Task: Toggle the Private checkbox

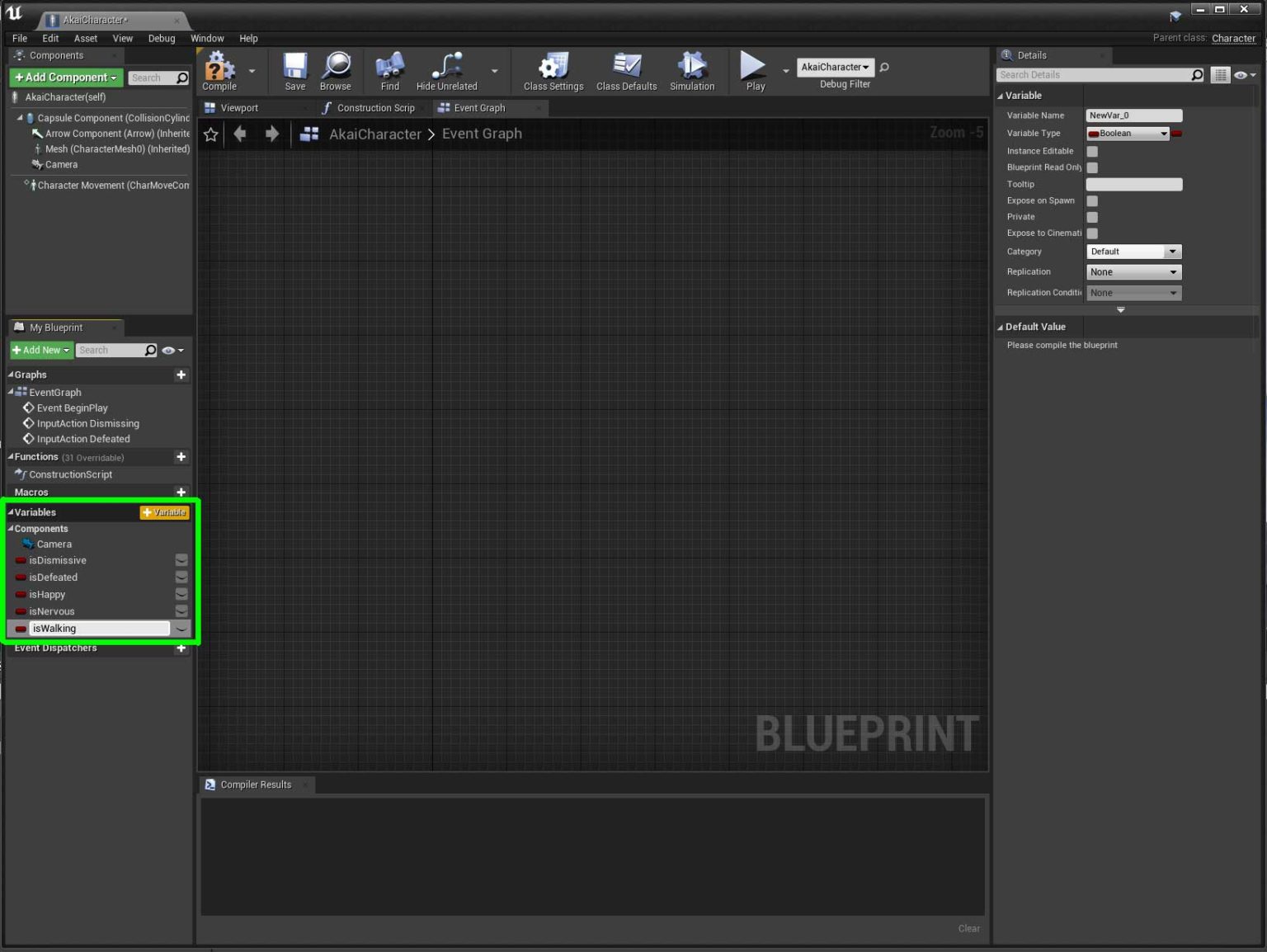Action: (1092, 217)
